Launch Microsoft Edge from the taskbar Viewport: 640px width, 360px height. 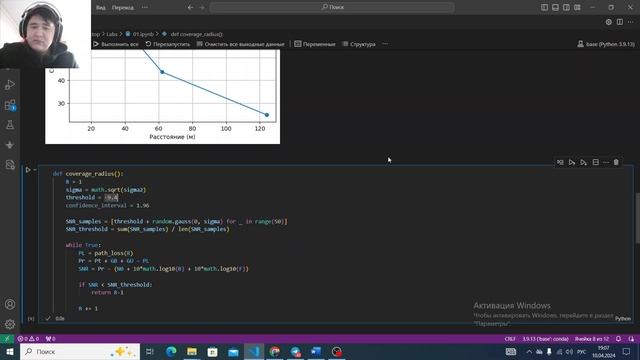tap(171, 351)
